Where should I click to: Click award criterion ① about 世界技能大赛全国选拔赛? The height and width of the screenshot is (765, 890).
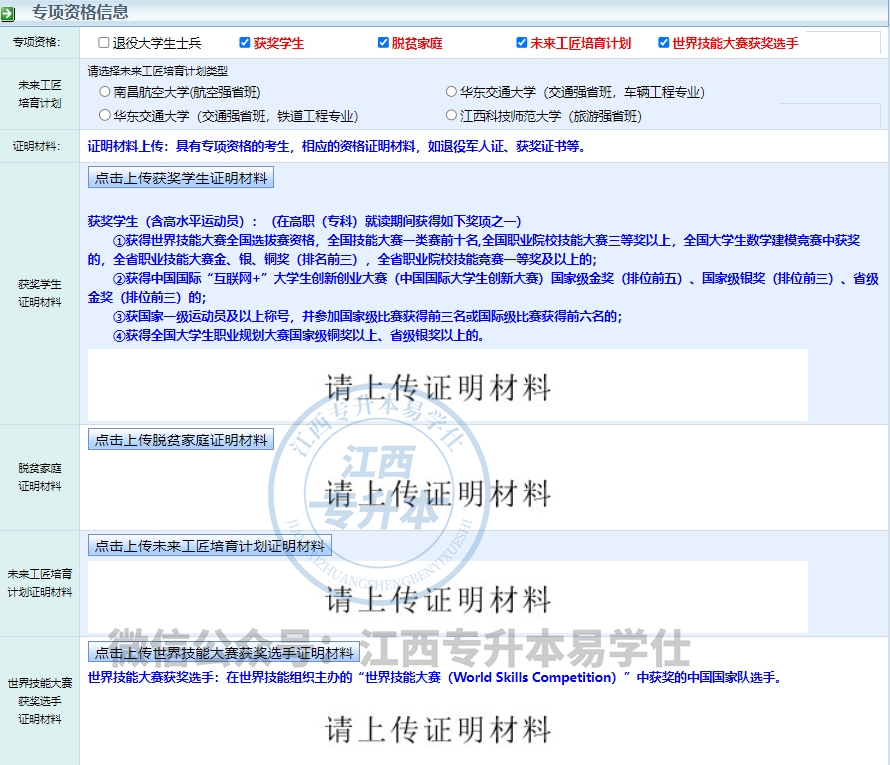coord(474,250)
